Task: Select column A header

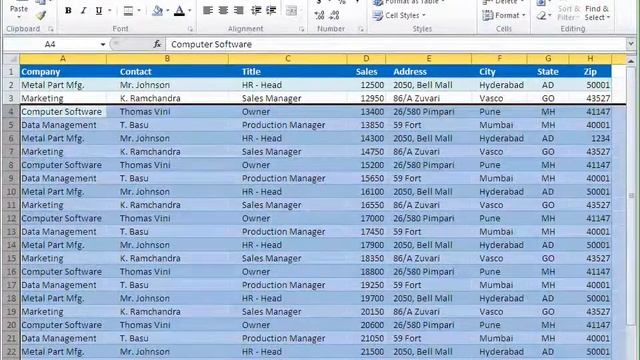Action: click(x=63, y=59)
